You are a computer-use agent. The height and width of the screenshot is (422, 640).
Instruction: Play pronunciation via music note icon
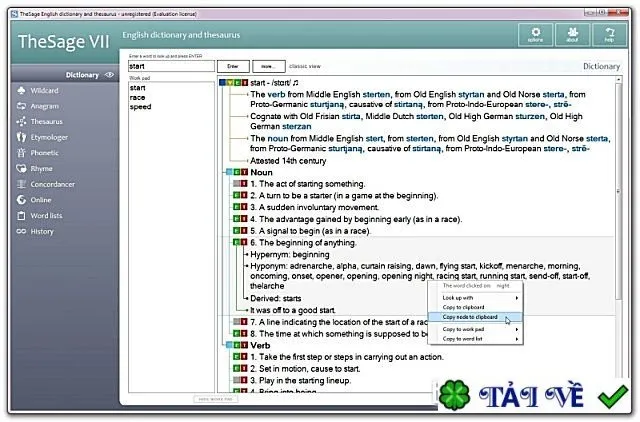[296, 83]
